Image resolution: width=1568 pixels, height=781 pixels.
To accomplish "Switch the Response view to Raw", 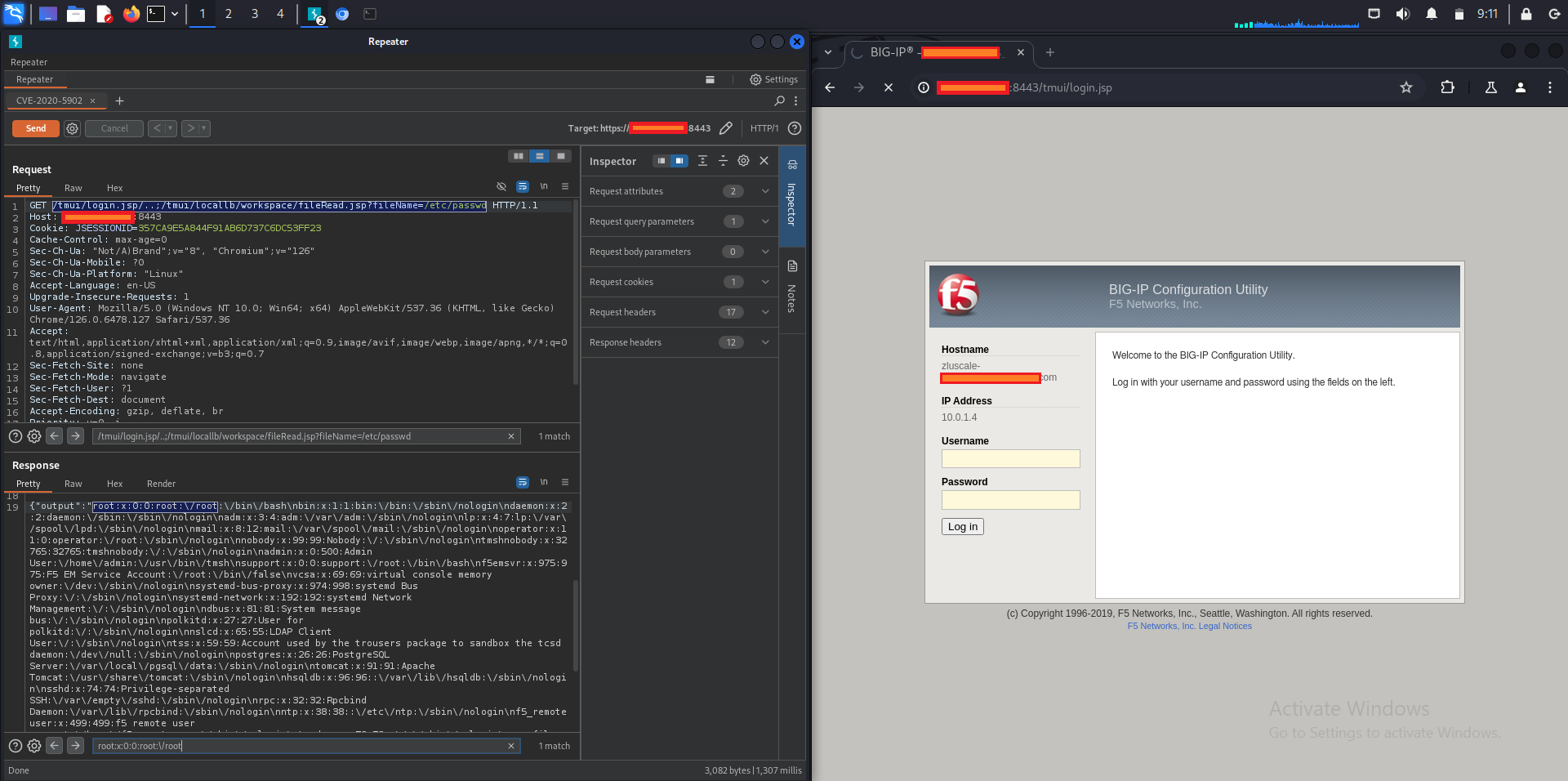I will click(73, 484).
